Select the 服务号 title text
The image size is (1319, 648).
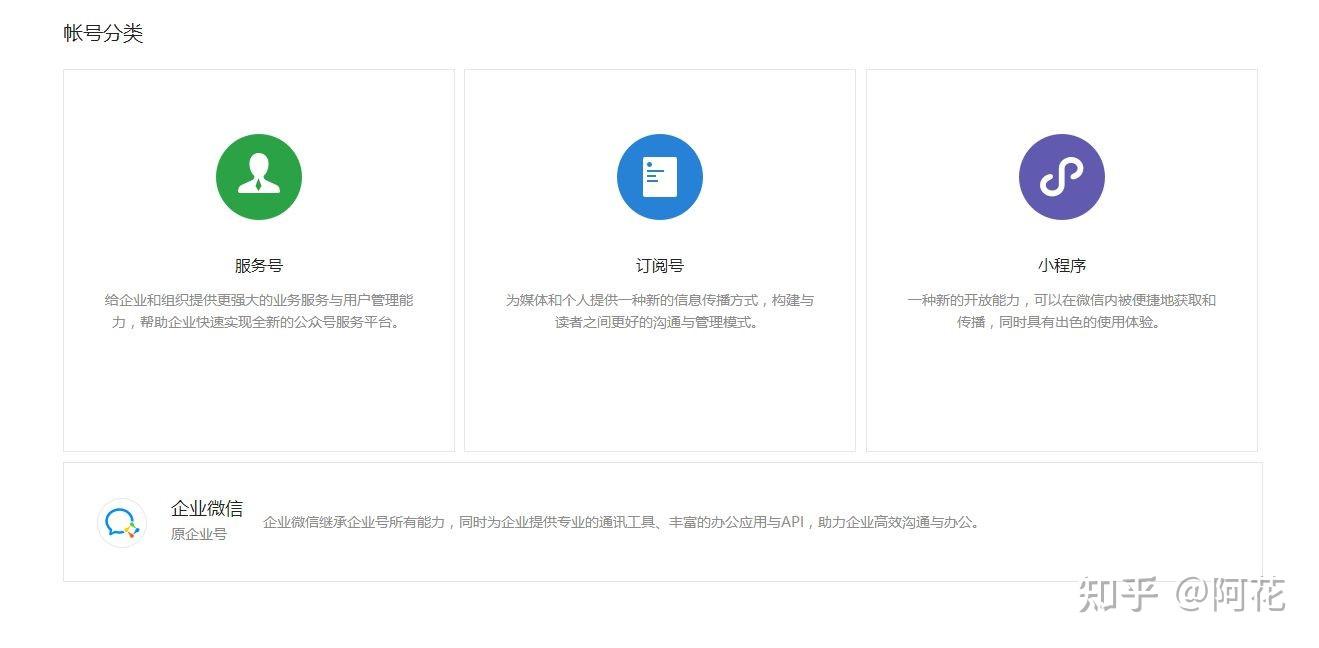259,266
